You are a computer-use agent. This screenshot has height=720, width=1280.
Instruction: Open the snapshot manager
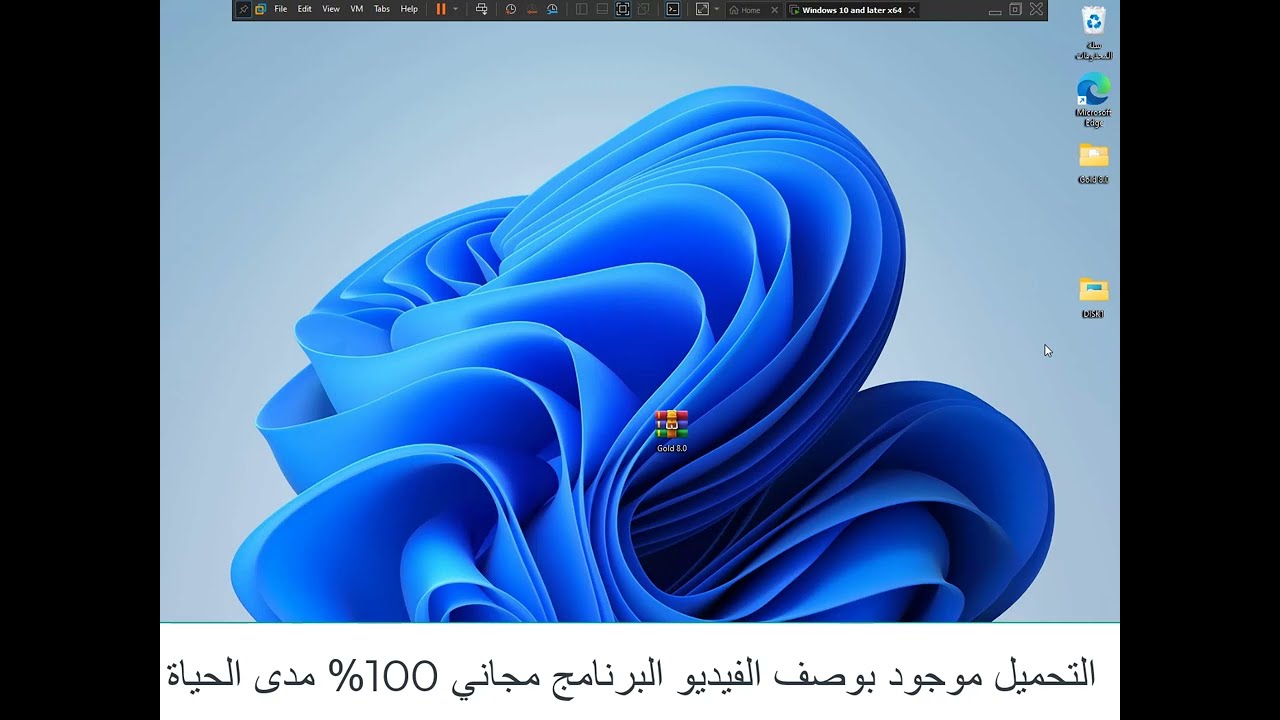(x=551, y=9)
